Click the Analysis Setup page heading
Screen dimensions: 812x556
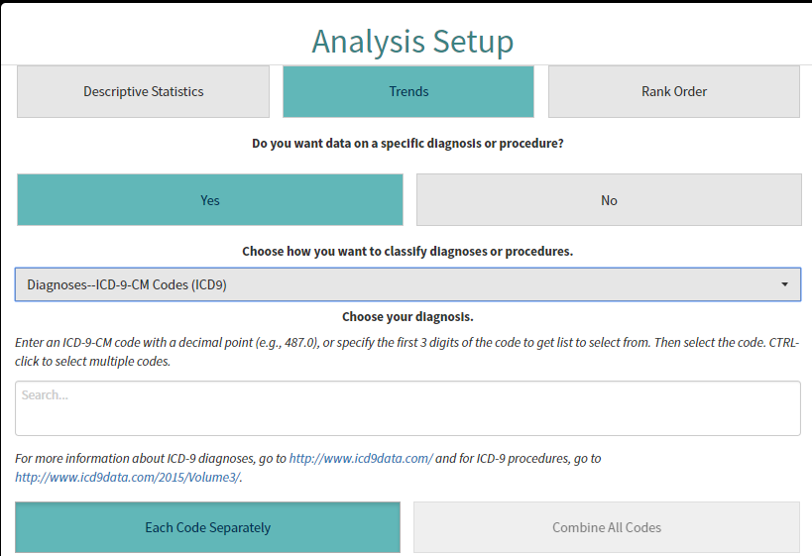pos(412,42)
